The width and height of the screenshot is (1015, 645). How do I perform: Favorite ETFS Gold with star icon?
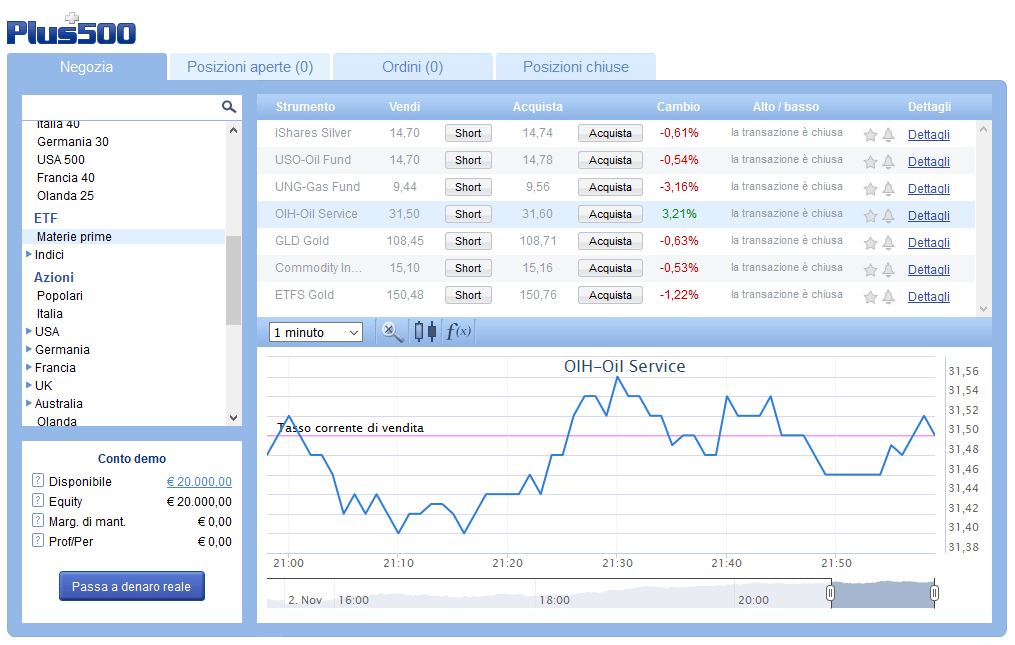[870, 297]
